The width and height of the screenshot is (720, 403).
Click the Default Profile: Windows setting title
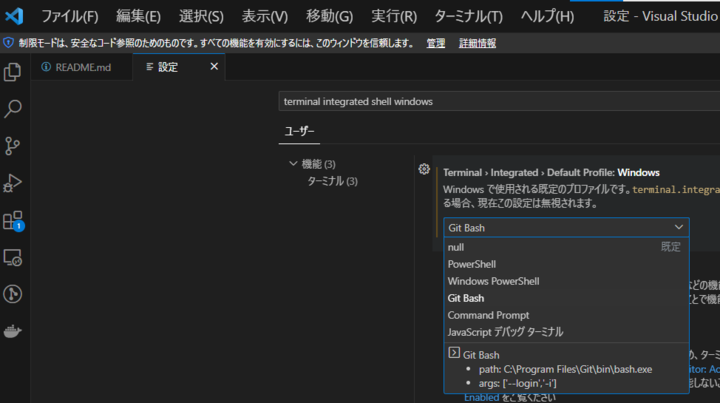pos(551,173)
